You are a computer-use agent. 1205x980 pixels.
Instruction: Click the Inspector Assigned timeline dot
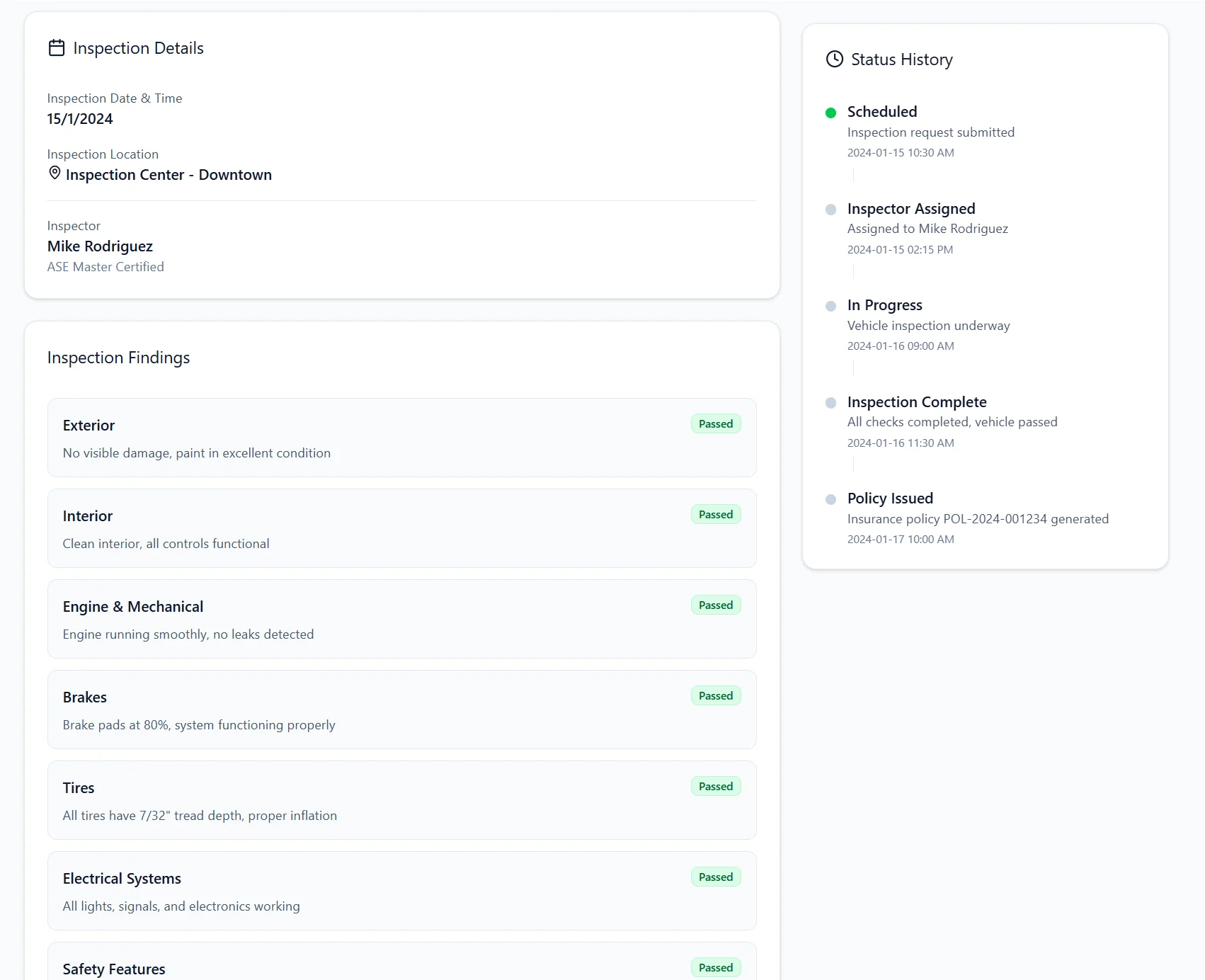831,210
